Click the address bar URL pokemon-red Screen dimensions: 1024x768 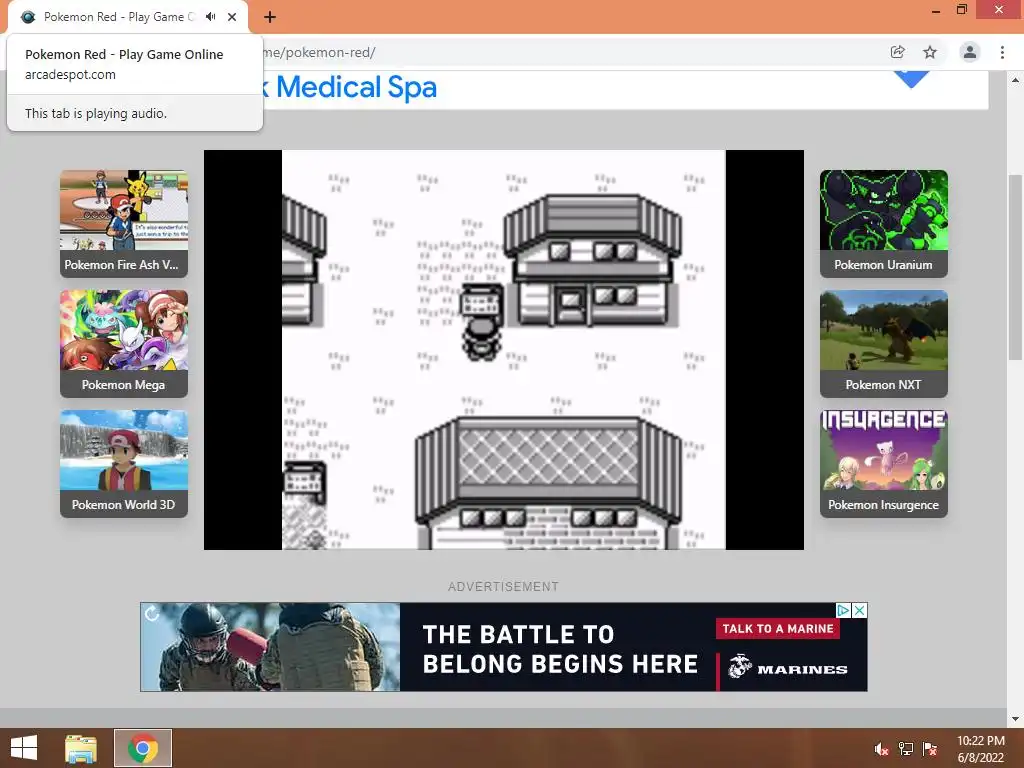click(319, 52)
